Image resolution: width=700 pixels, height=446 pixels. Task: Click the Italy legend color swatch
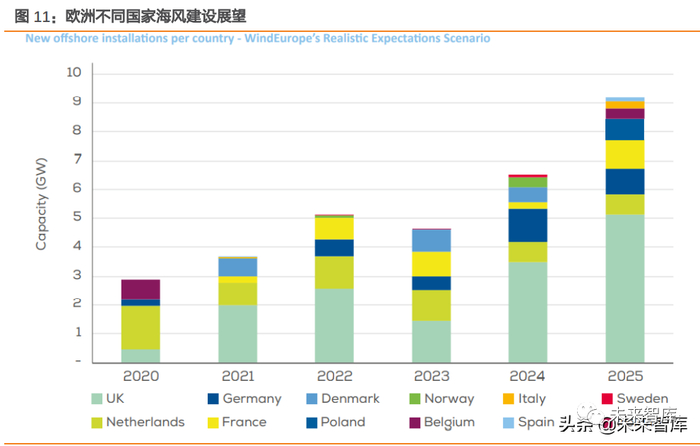click(508, 399)
